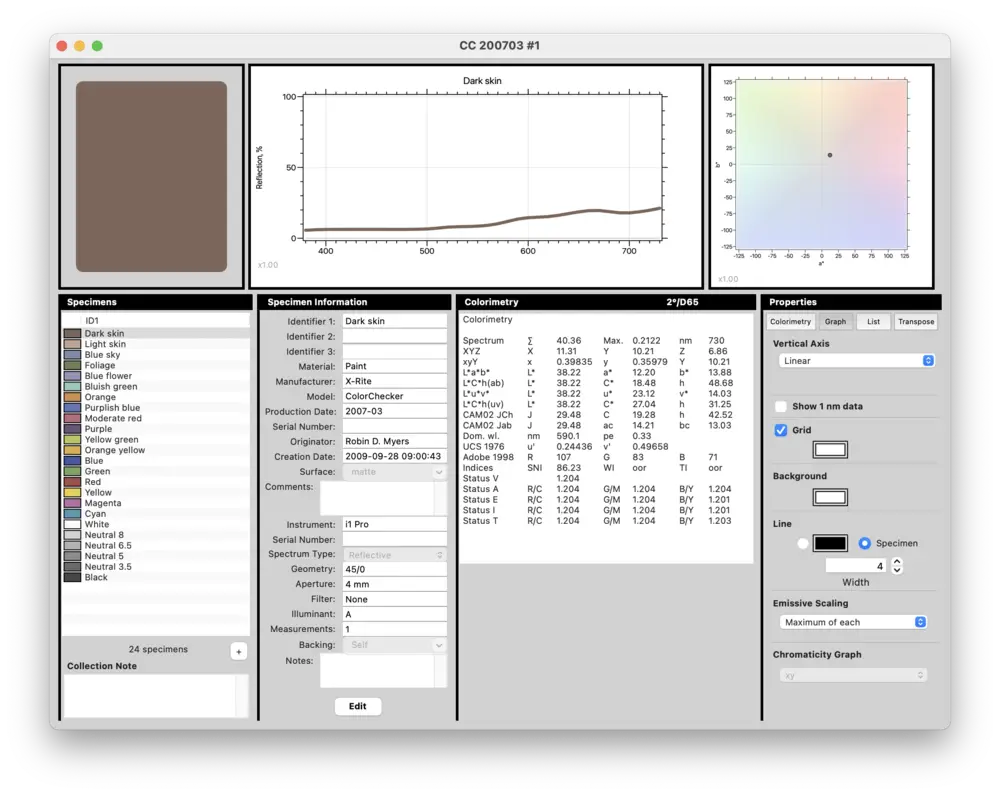The height and width of the screenshot is (795, 1000).
Task: Select the Colorimetry tab in Properties
Action: (x=793, y=321)
